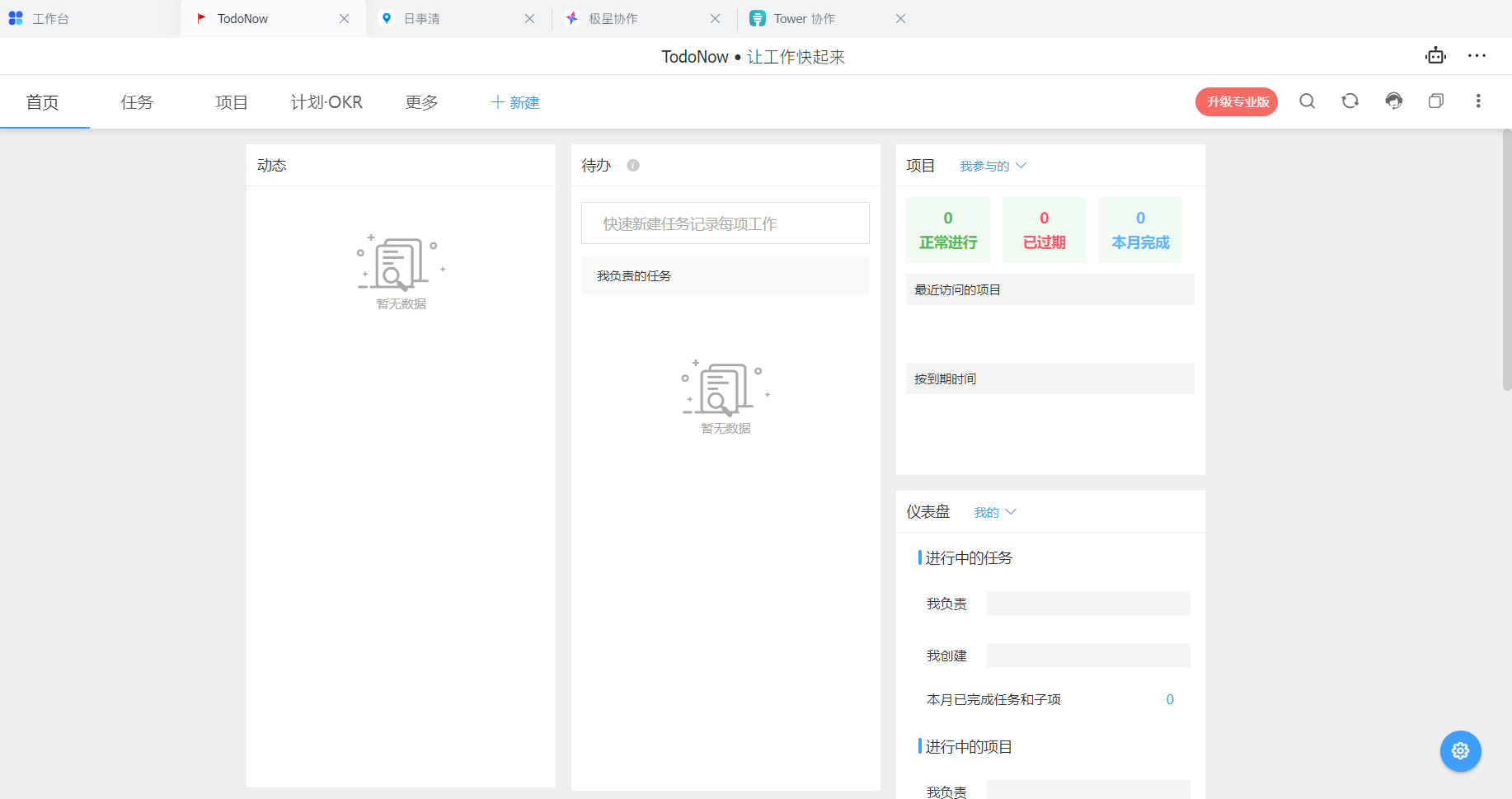Open the three-dot menu in title bar
Screen dimensions: 1512x799
(x=1477, y=56)
